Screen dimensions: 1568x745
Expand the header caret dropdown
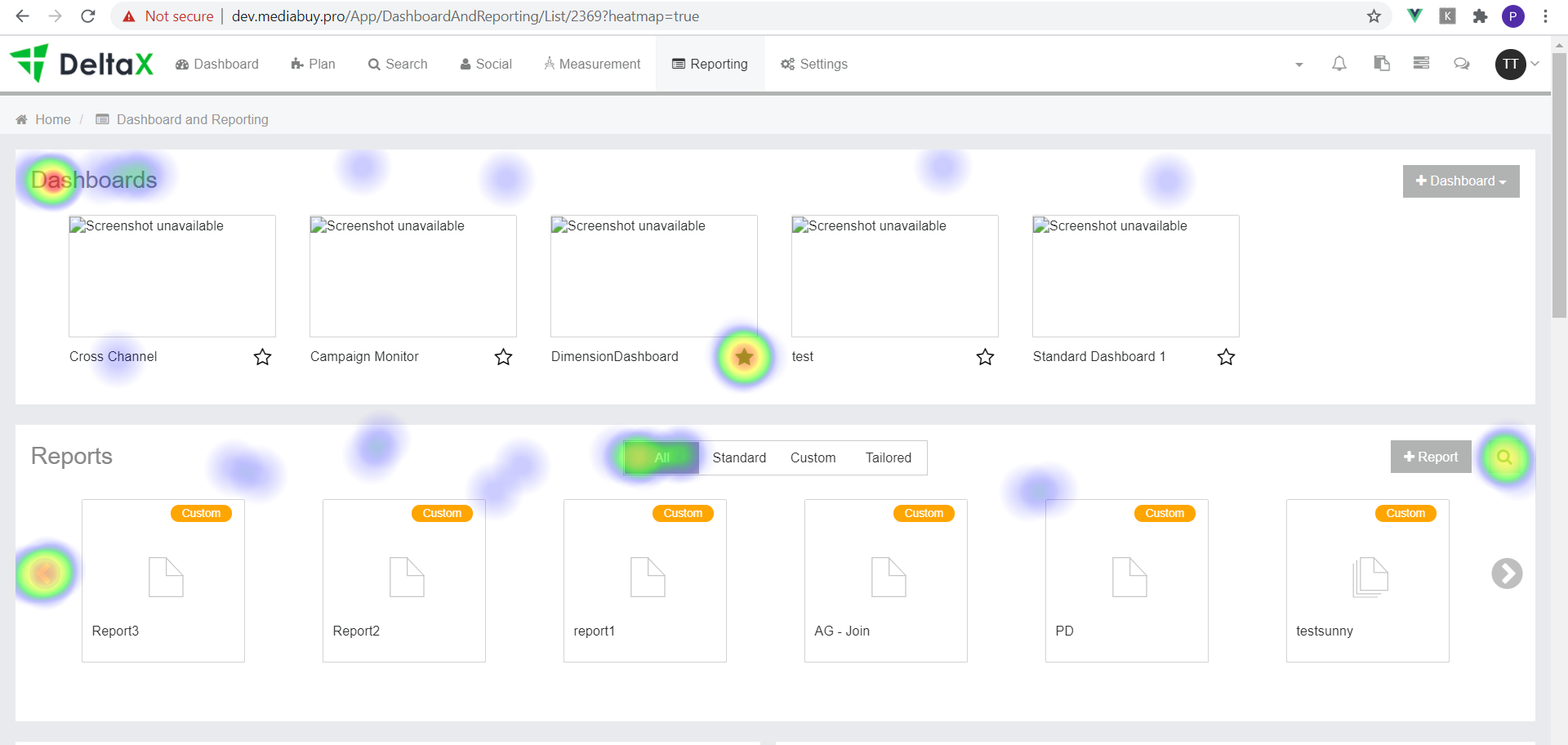(1299, 65)
